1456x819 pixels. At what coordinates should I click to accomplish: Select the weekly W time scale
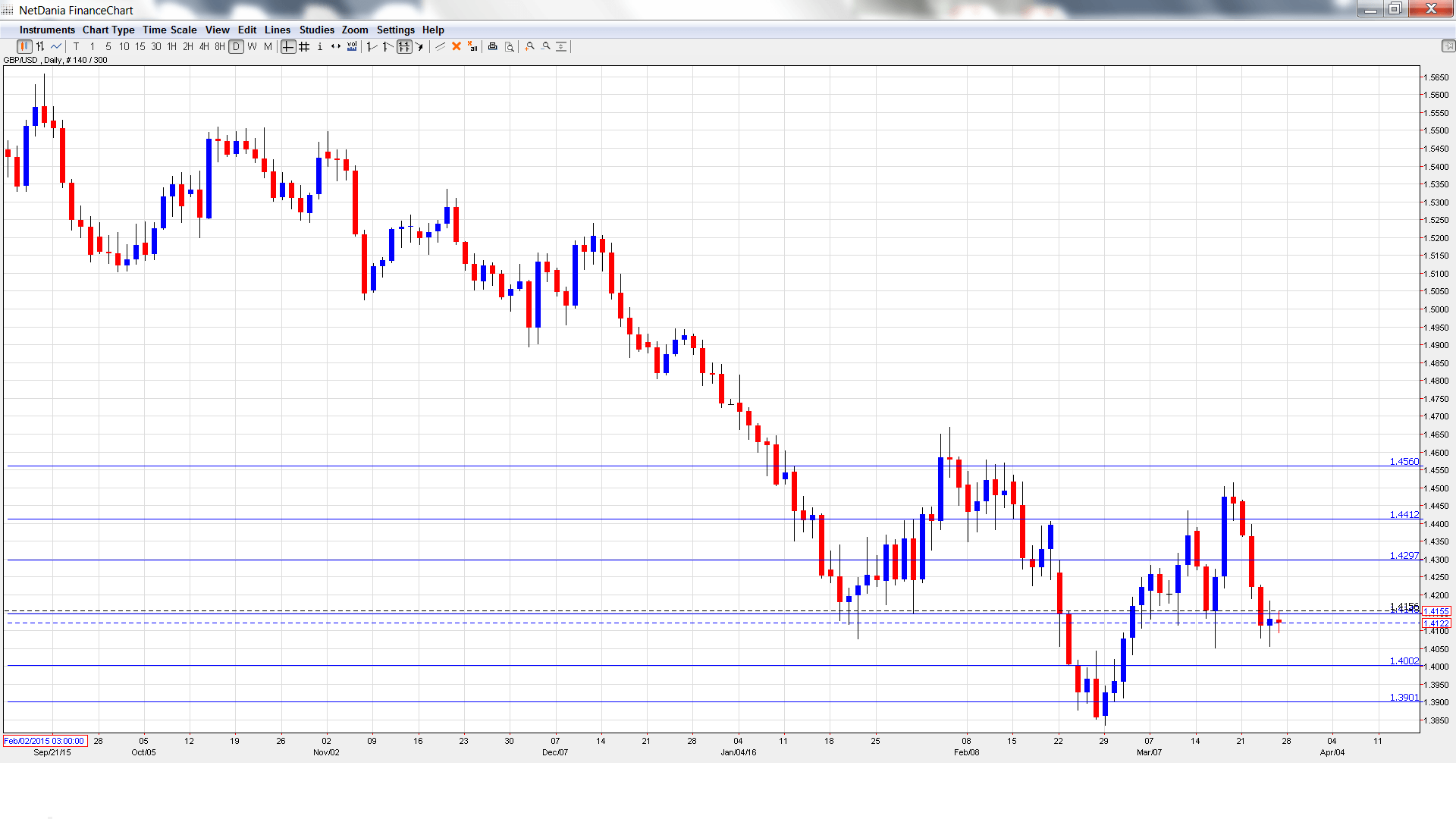252,47
